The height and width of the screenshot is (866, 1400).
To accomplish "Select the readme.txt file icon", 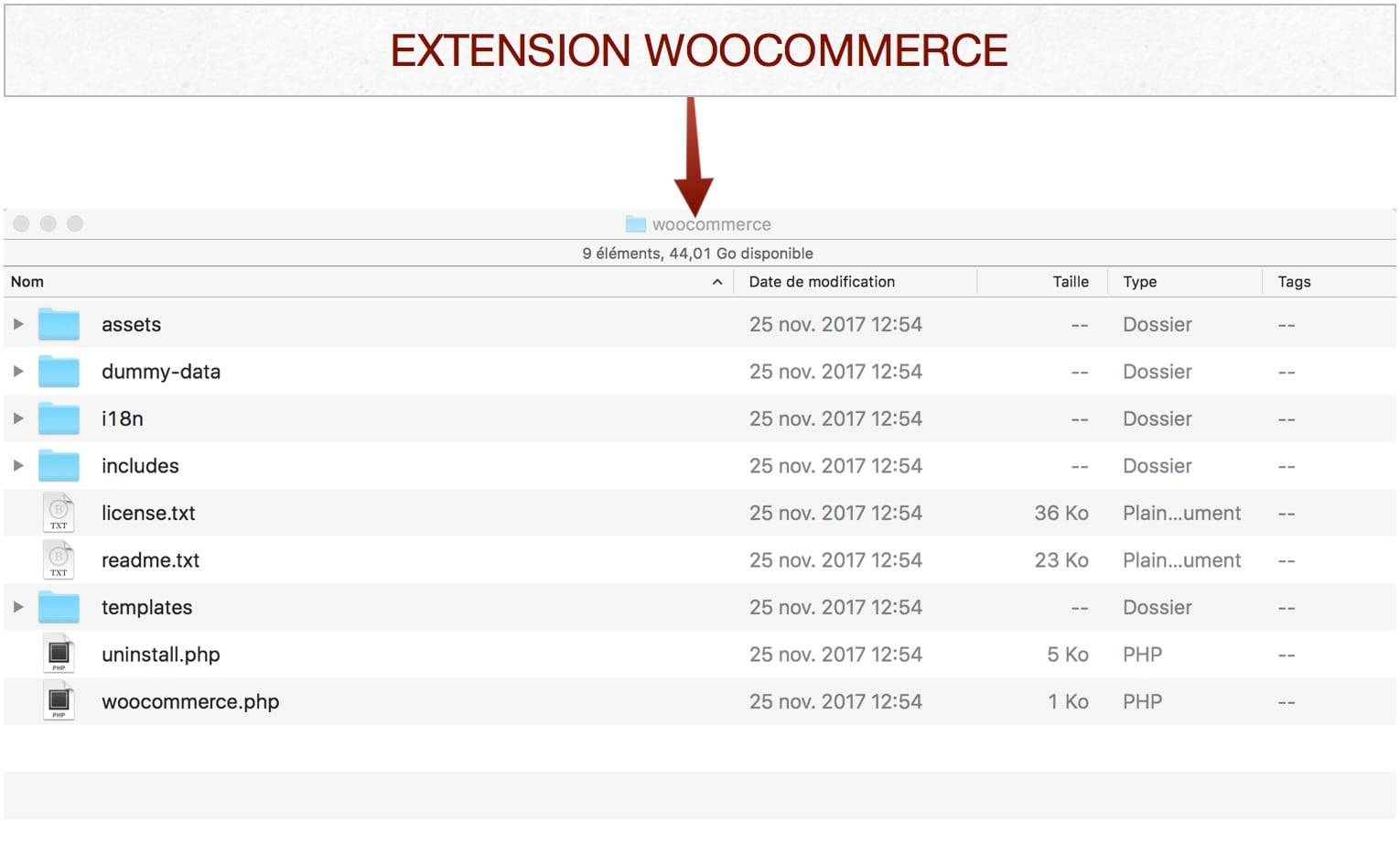I will [x=59, y=560].
